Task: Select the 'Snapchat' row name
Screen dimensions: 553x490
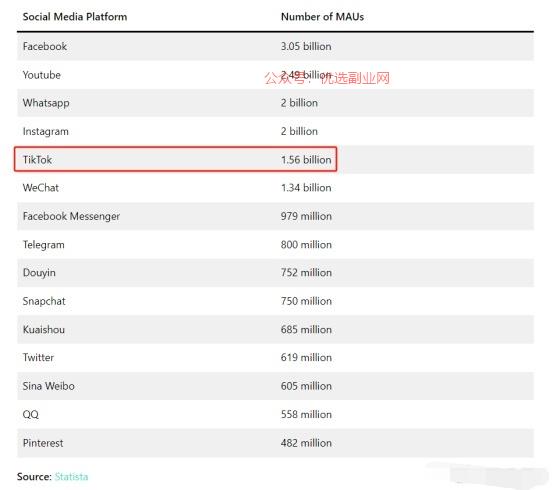Action: tap(44, 301)
